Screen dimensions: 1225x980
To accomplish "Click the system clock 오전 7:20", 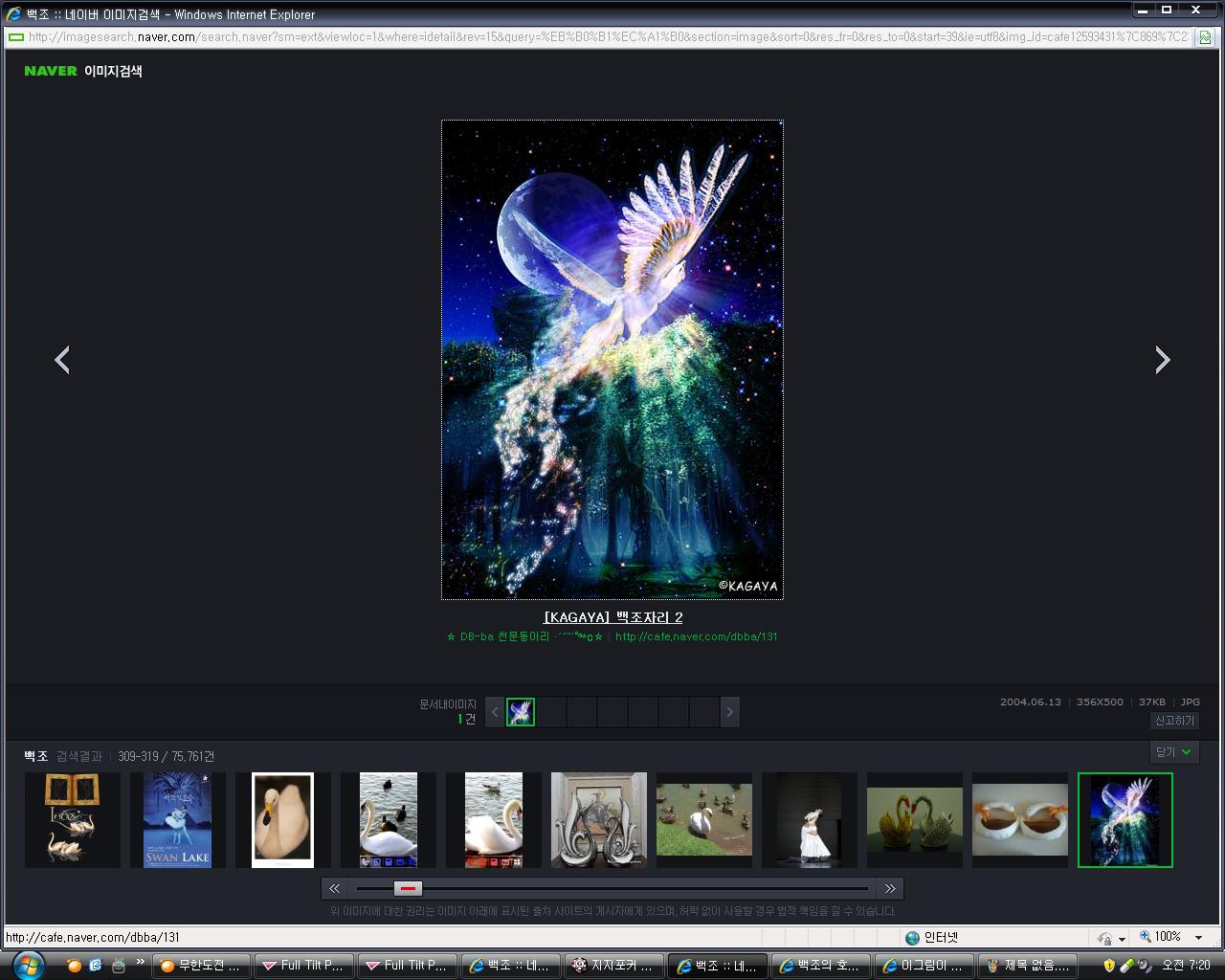I will coord(1185,966).
